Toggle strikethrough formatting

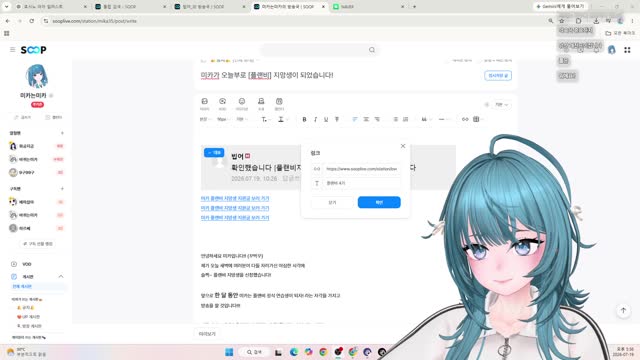[337, 119]
